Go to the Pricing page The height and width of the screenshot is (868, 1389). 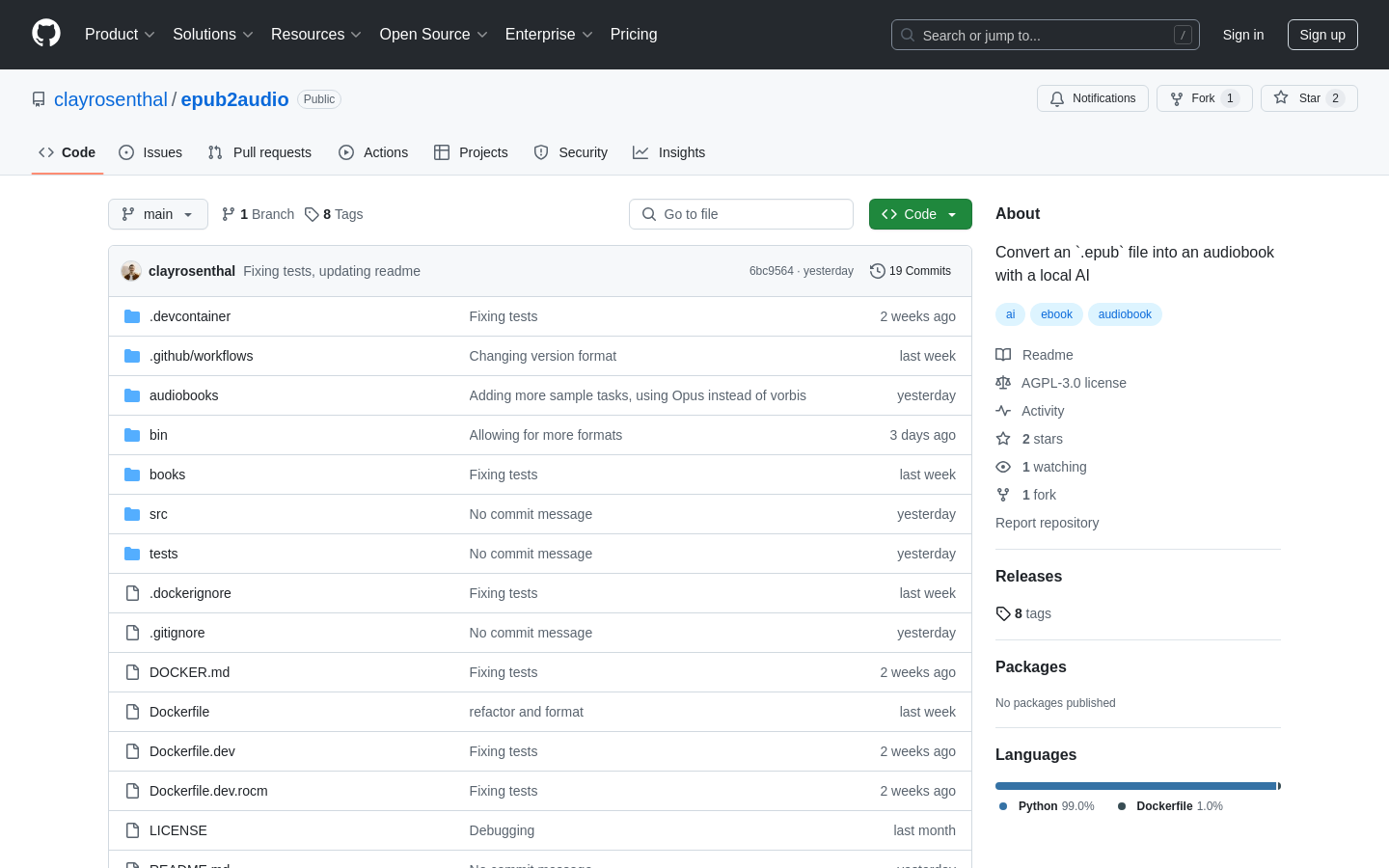[x=634, y=35]
